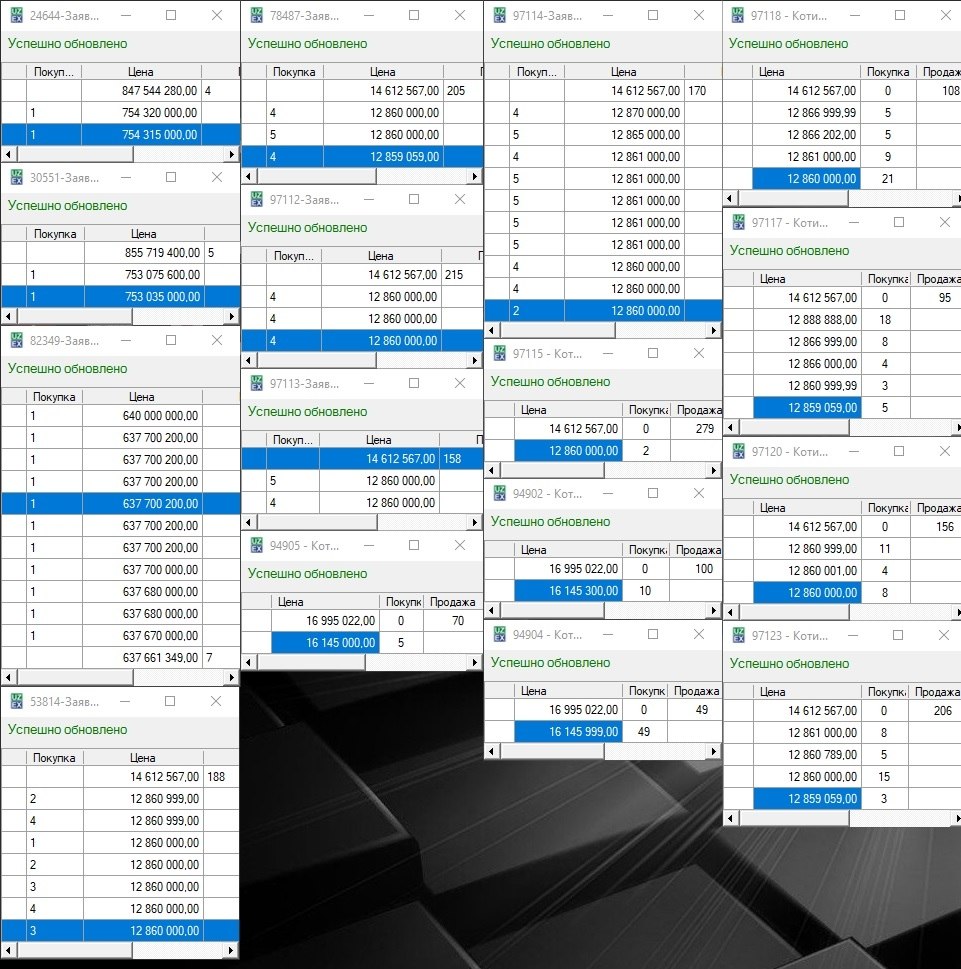Click left scroll arrow in window 97123
Viewport: 961px width, 969px height.
click(x=730, y=818)
